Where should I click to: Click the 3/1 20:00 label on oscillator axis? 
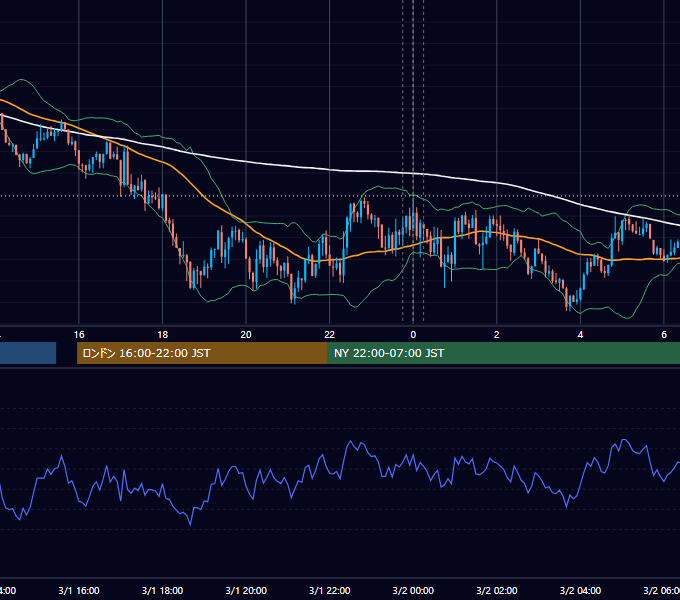pyautogui.click(x=246, y=591)
